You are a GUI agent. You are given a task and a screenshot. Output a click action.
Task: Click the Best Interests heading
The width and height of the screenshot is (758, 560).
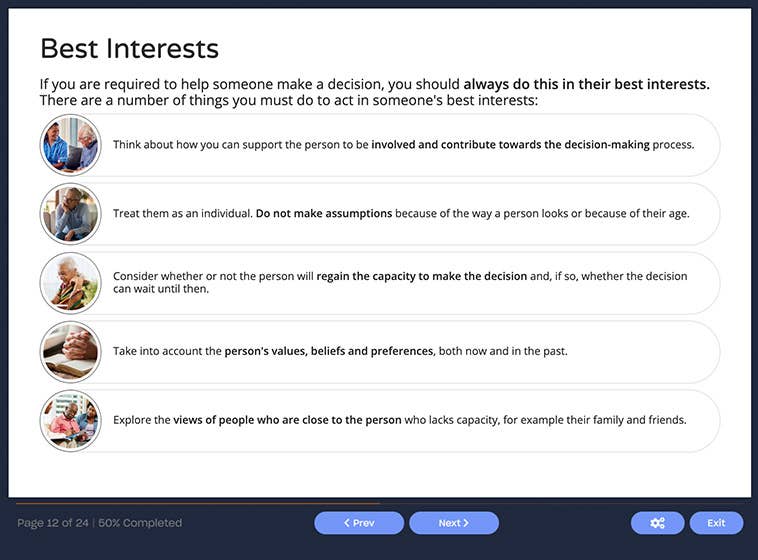coord(129,48)
